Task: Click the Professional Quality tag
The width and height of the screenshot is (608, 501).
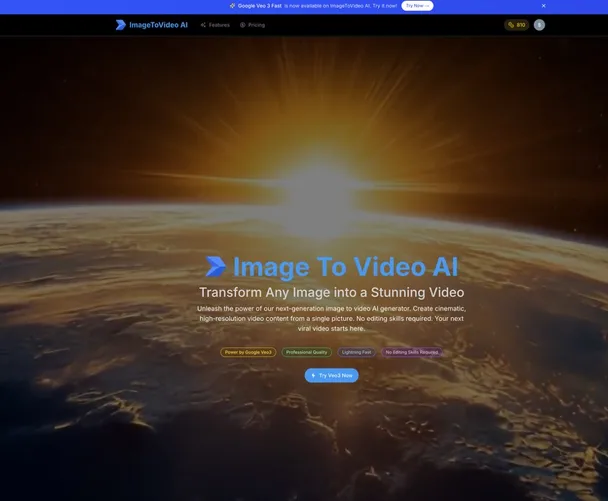Action: point(306,352)
